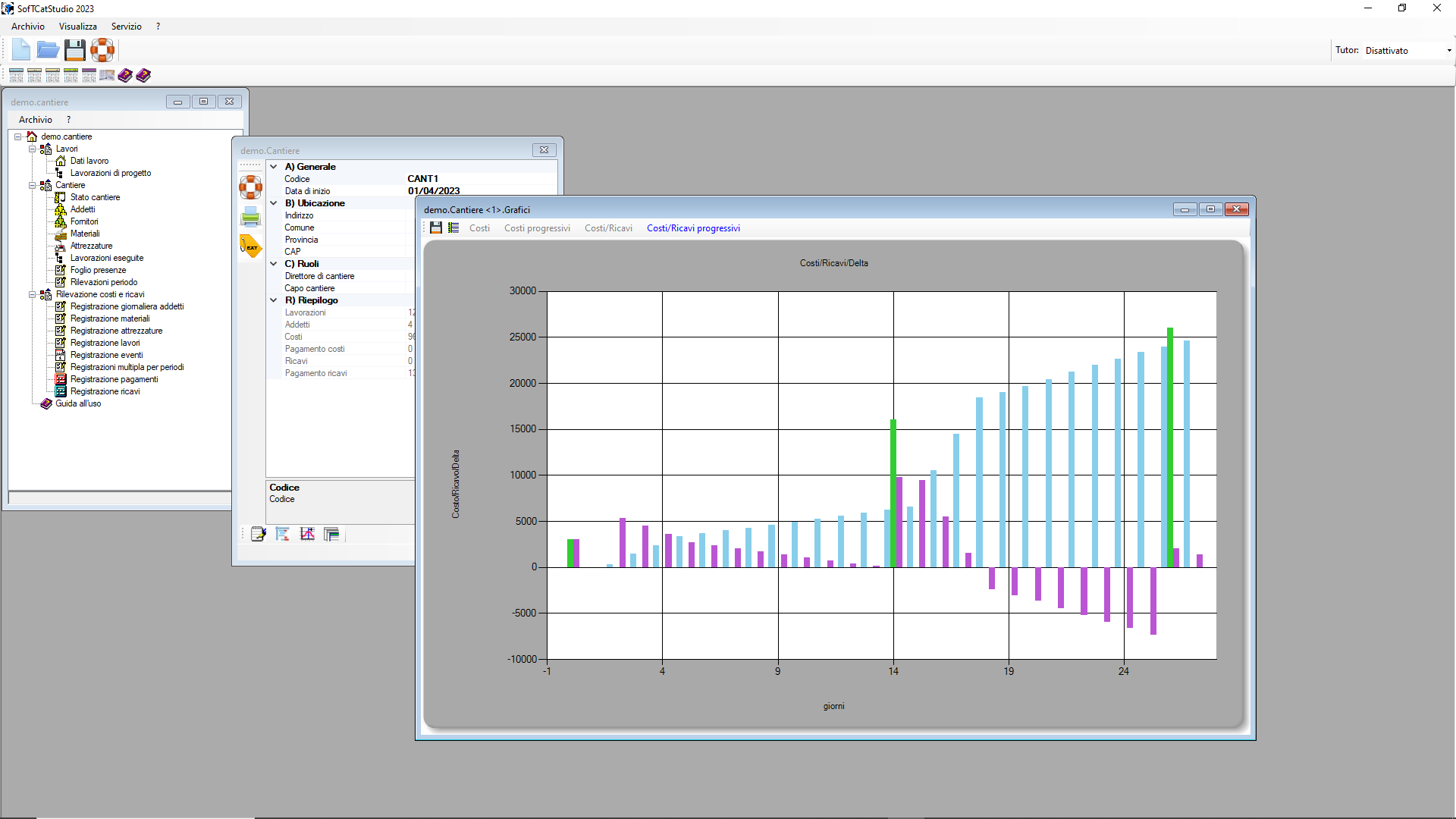The height and width of the screenshot is (819, 1456).
Task: Click the printer icon in demo.Cantiere window
Action: click(250, 217)
